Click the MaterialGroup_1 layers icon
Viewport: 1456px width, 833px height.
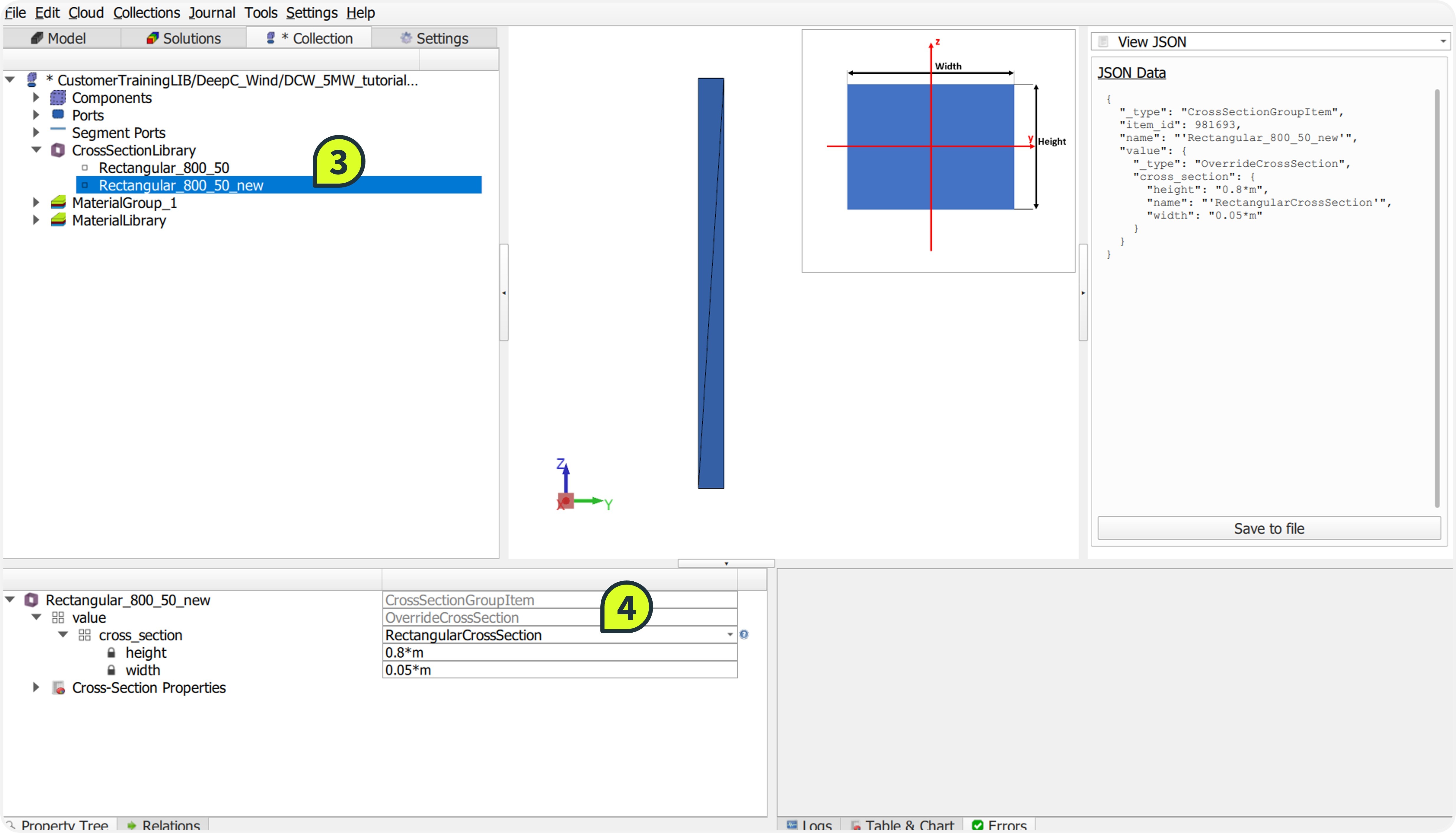58,202
